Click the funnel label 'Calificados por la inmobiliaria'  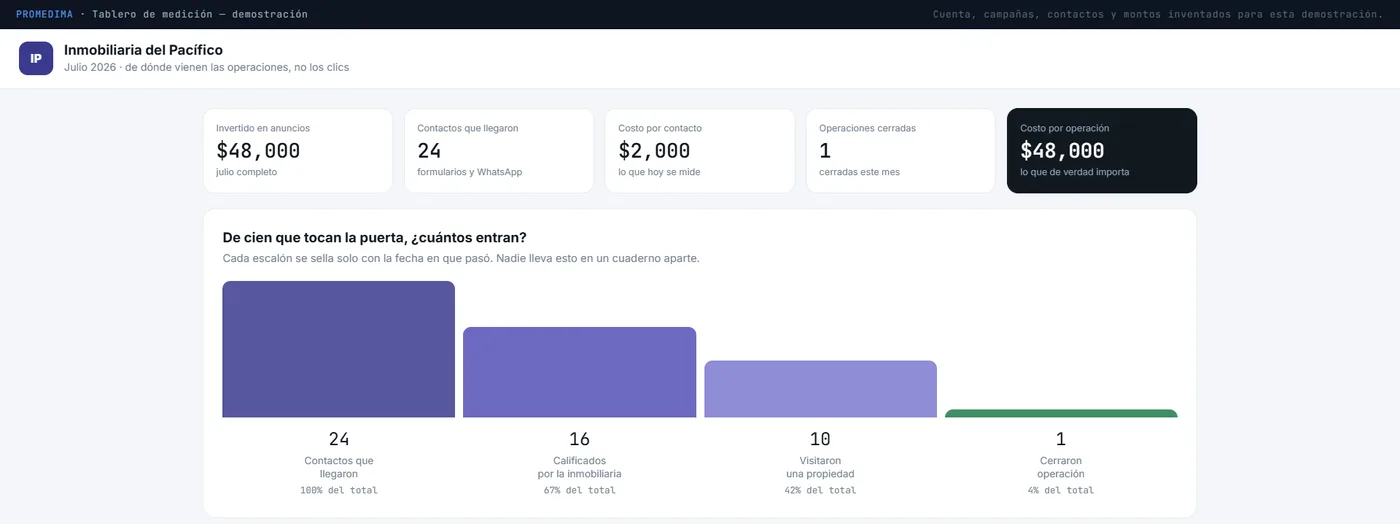point(579,467)
